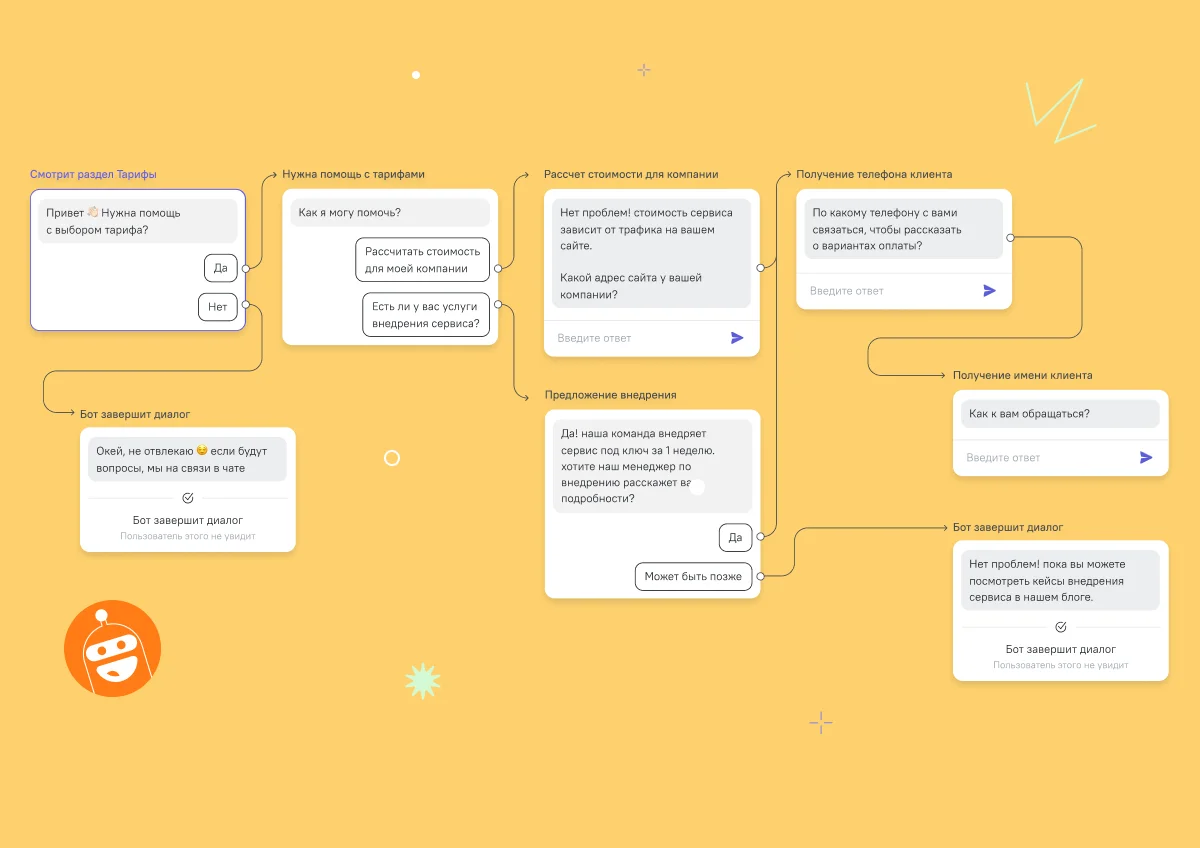
Task: Select the connector dot beside the first card's "Да"
Action: click(245, 268)
